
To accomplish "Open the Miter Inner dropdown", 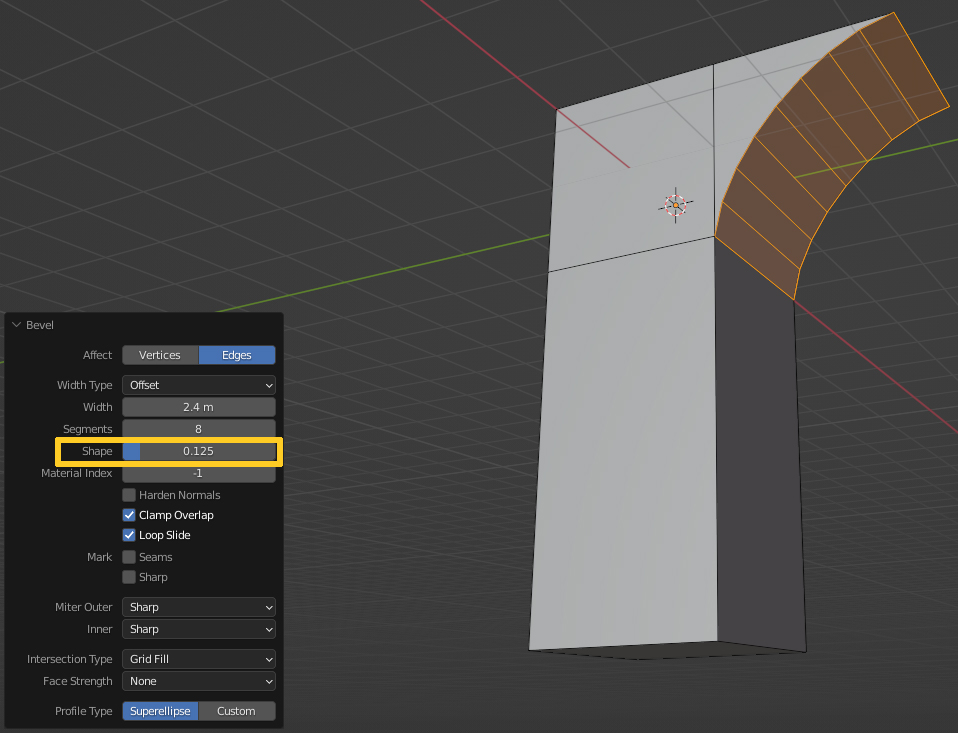I will click(x=198, y=629).
